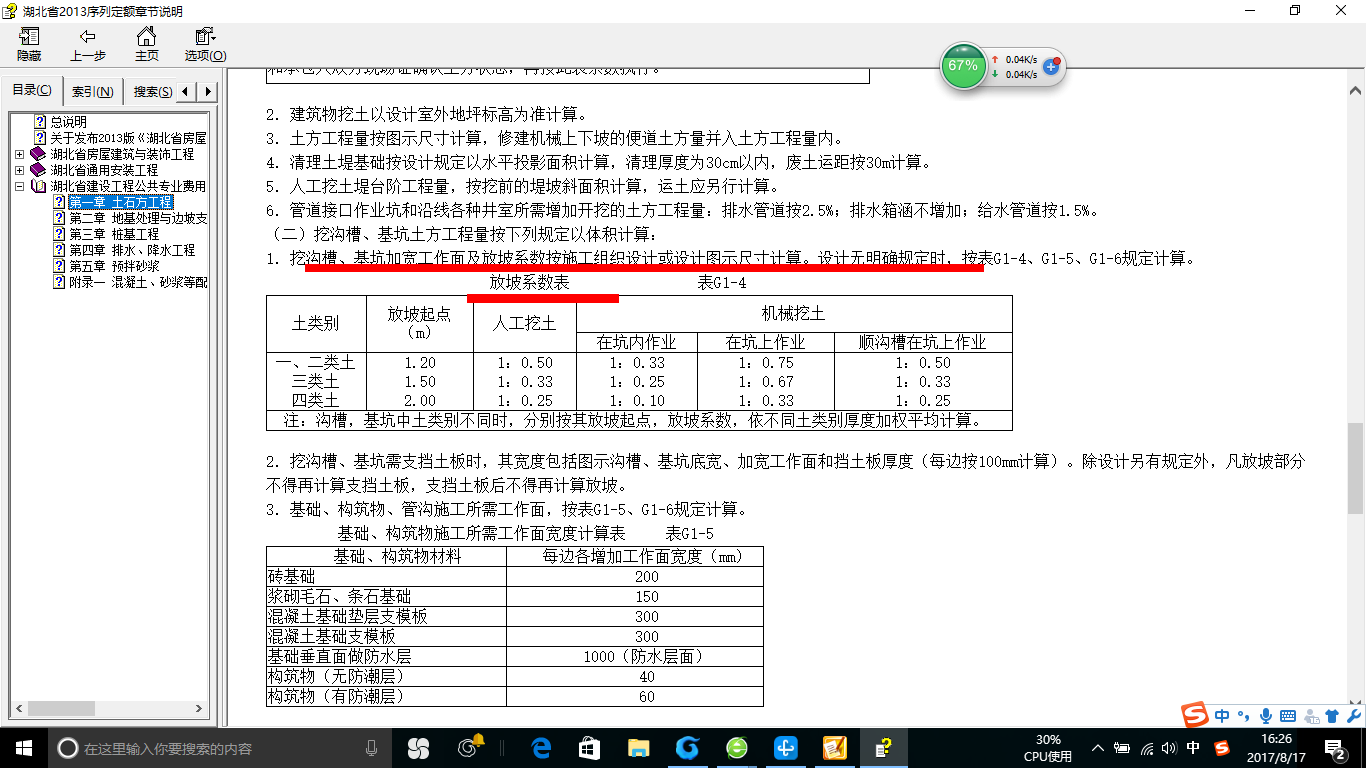Select the 湖北省房屋建筑与装饰工程 book
The image size is (1366, 768).
tap(122, 154)
